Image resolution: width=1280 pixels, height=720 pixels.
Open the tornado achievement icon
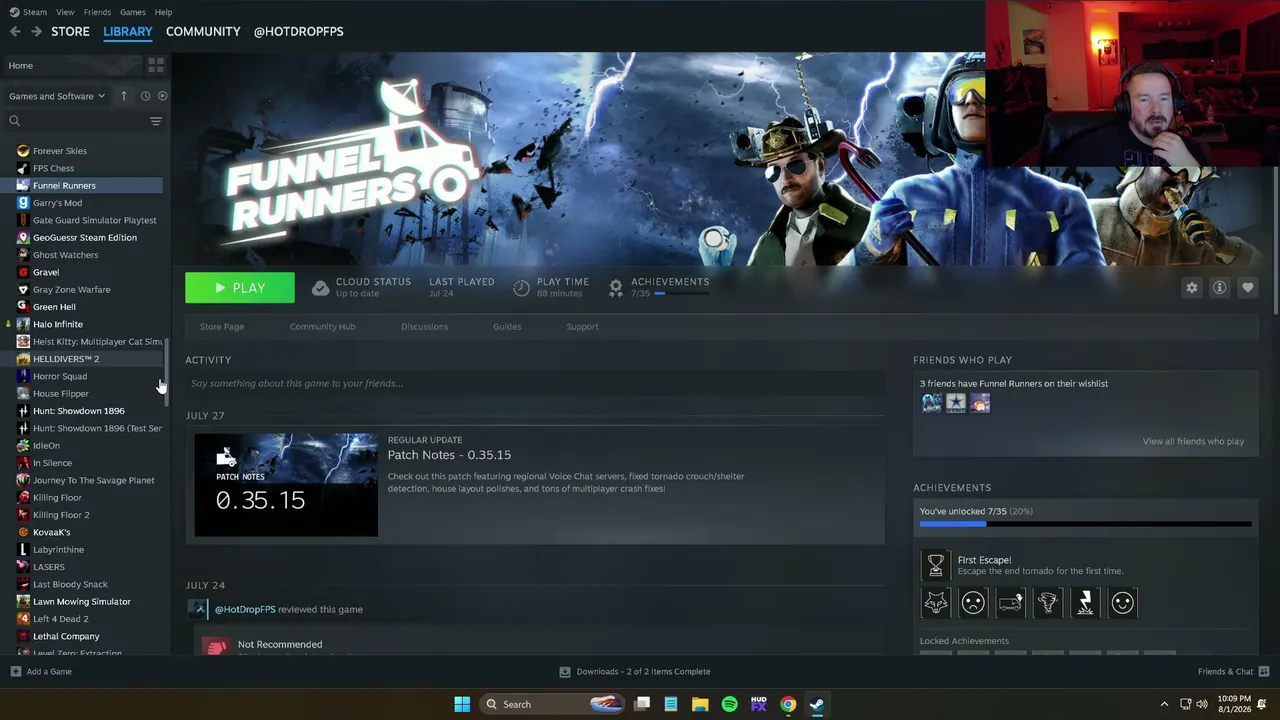[1048, 602]
